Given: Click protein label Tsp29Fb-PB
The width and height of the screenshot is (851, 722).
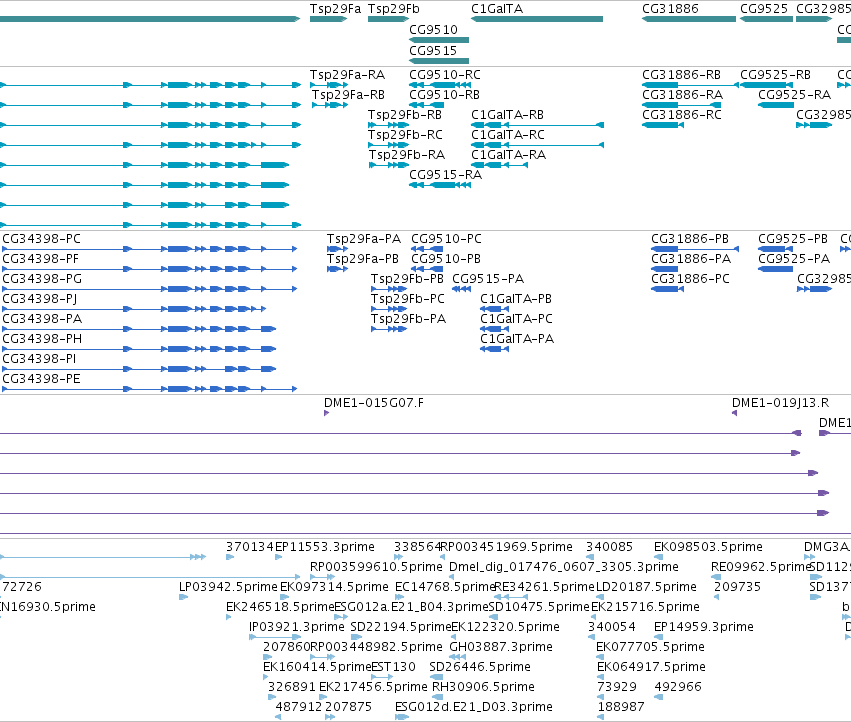Looking at the screenshot, I should click(x=407, y=279).
